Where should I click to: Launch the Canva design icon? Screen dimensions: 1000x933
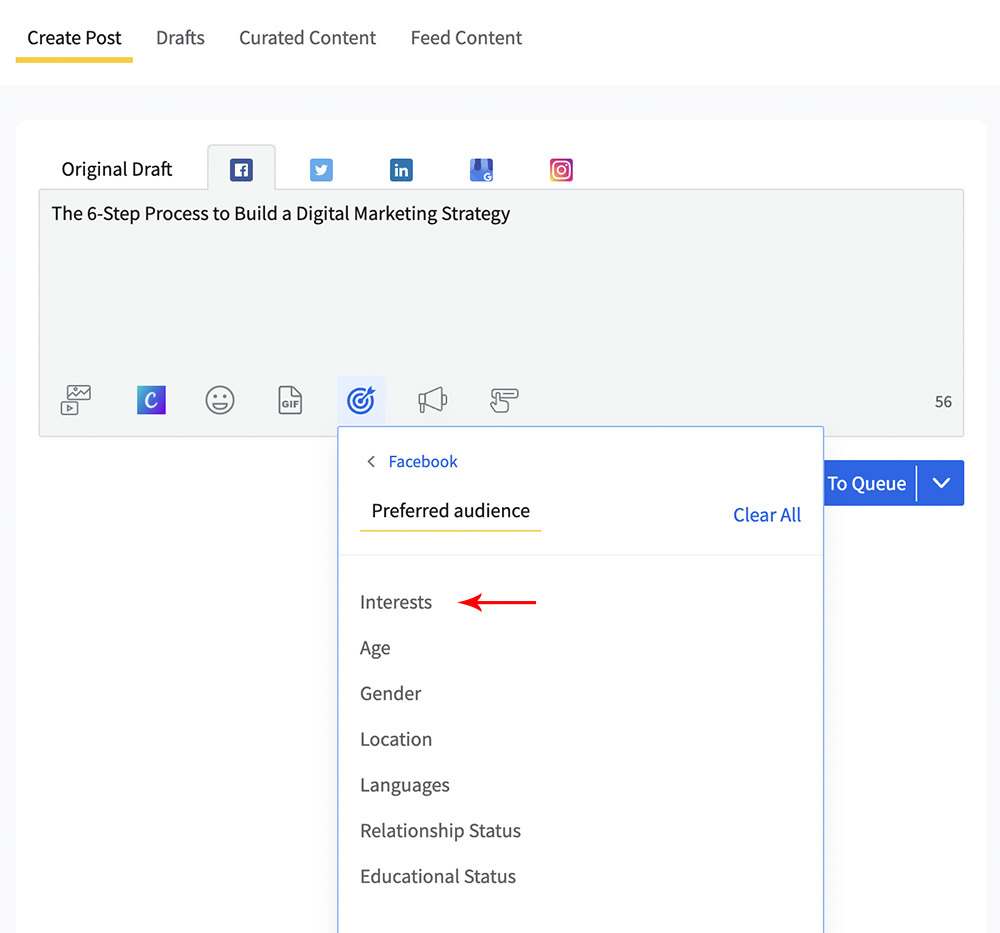tap(151, 400)
